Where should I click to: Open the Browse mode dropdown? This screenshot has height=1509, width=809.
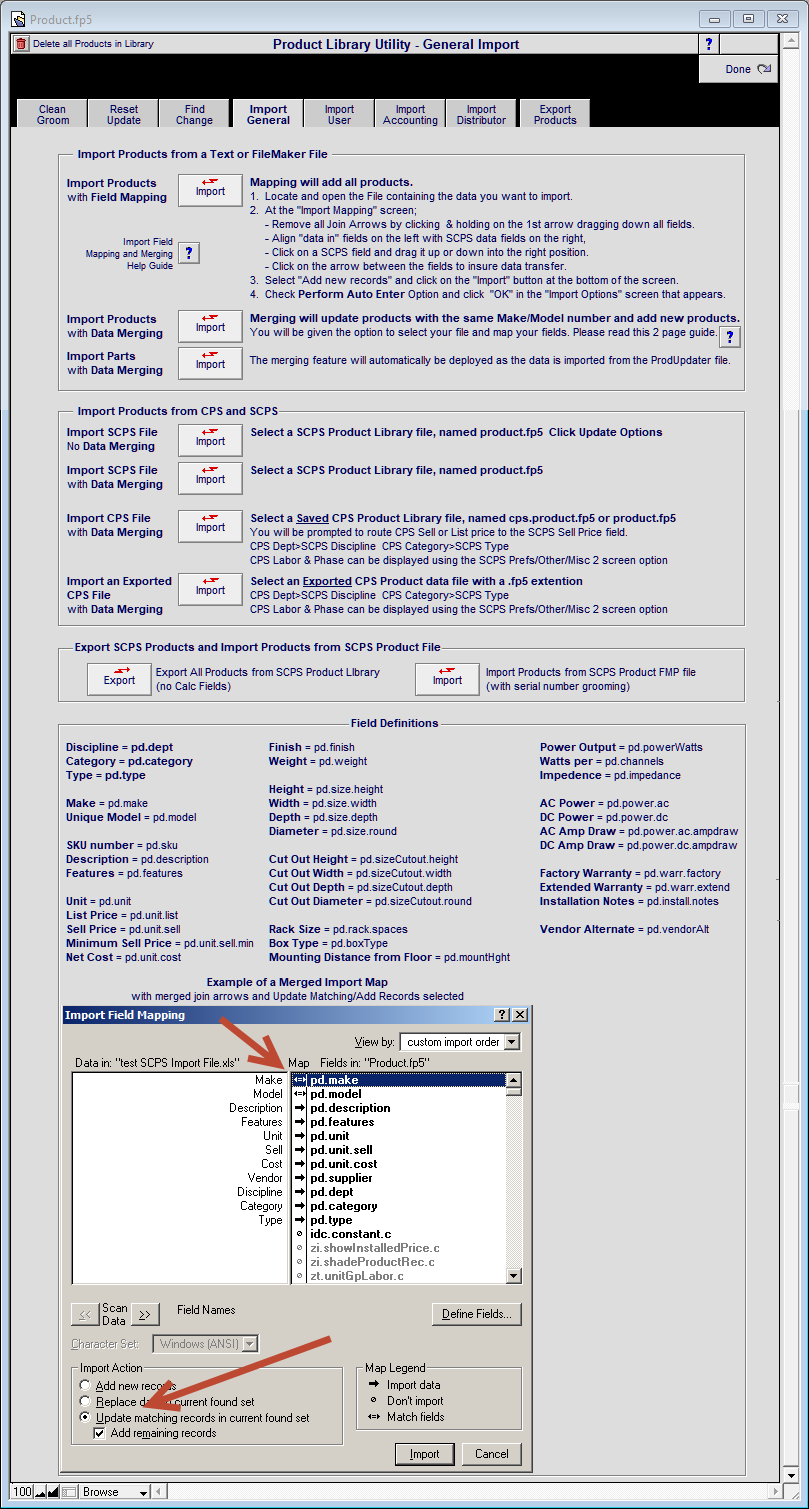[114, 1492]
